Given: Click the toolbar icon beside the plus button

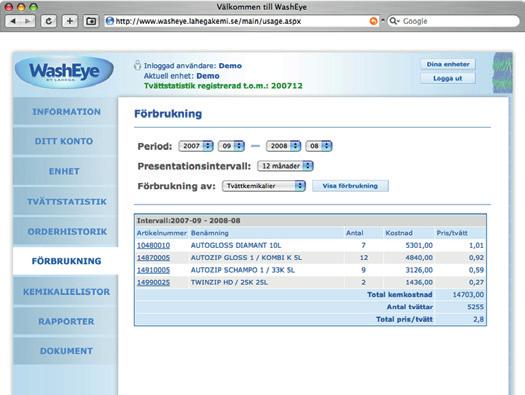Looking at the screenshot, I should click(x=91, y=21).
